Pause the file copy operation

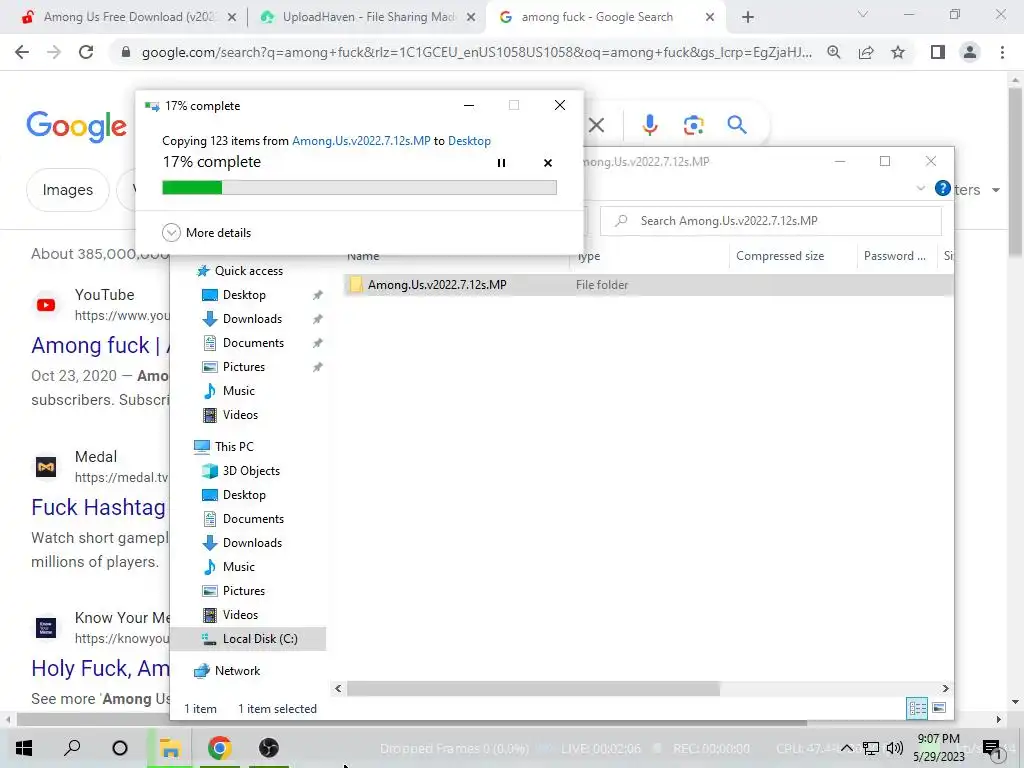pyautogui.click(x=502, y=163)
